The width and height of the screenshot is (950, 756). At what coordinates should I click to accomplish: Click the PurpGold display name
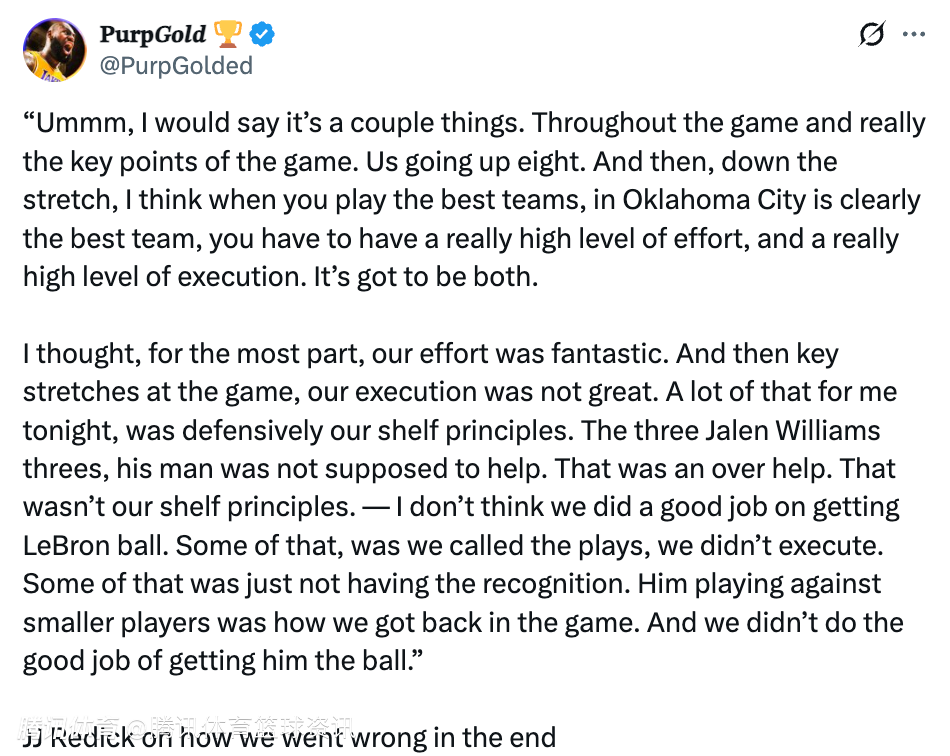[153, 34]
